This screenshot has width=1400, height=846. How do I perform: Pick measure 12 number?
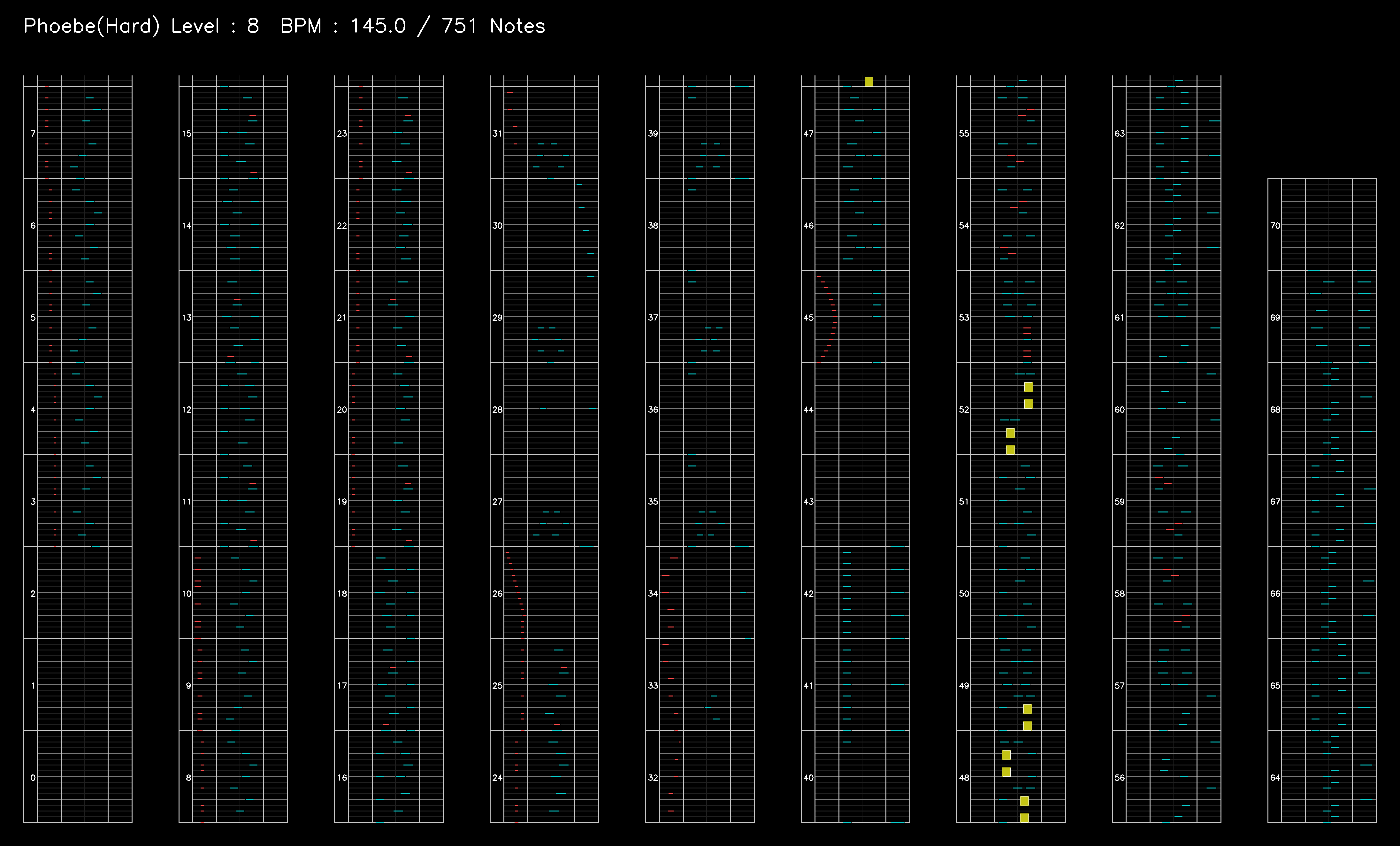coord(186,410)
